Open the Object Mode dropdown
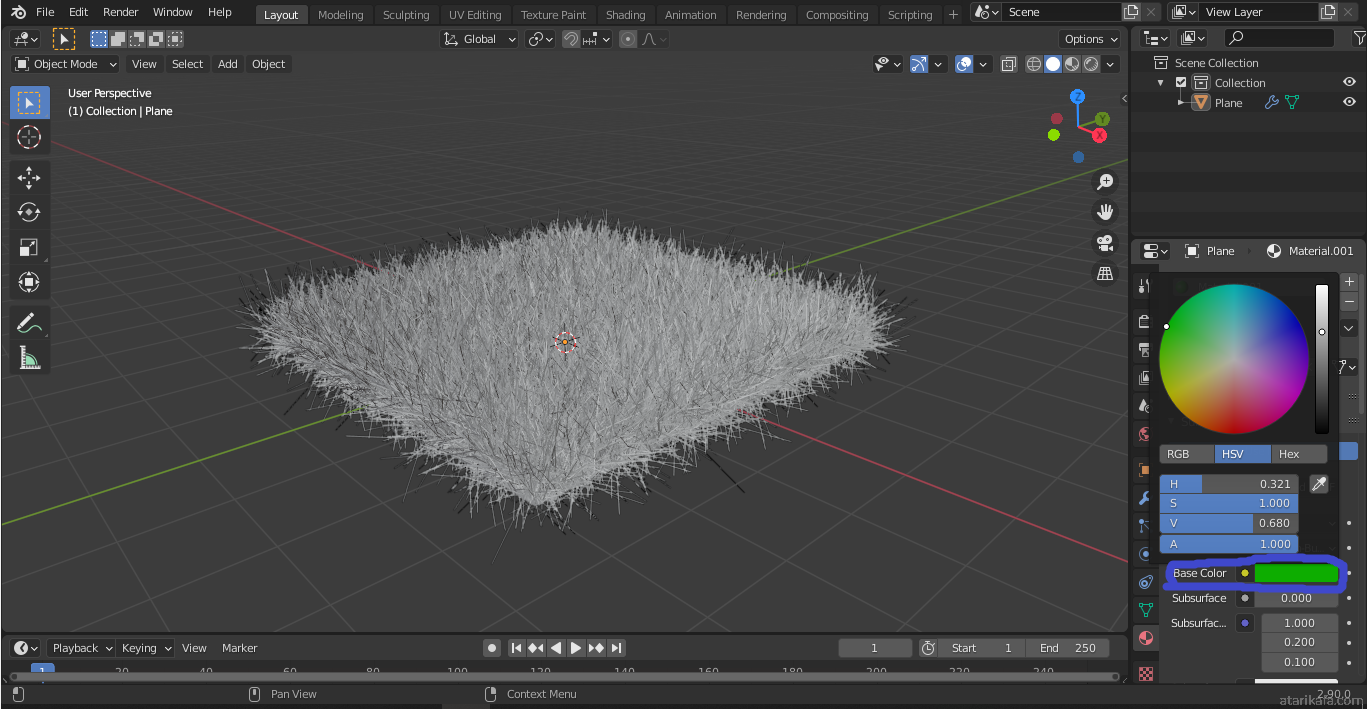Screen dimensions: 1367x709 coord(65,64)
